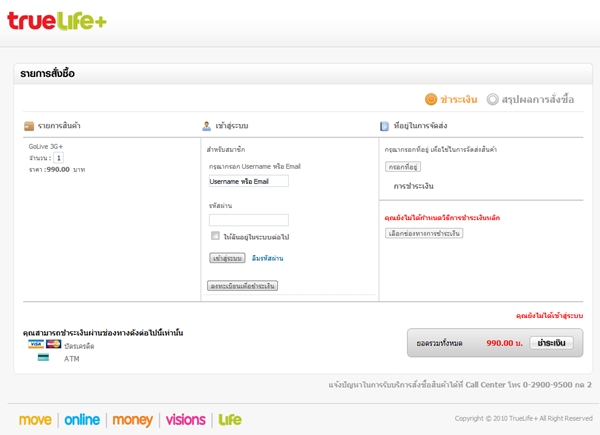Image resolution: width=600 pixels, height=435 pixels.
Task: Select the ชำระเงิน step radio indicator
Action: click(431, 99)
